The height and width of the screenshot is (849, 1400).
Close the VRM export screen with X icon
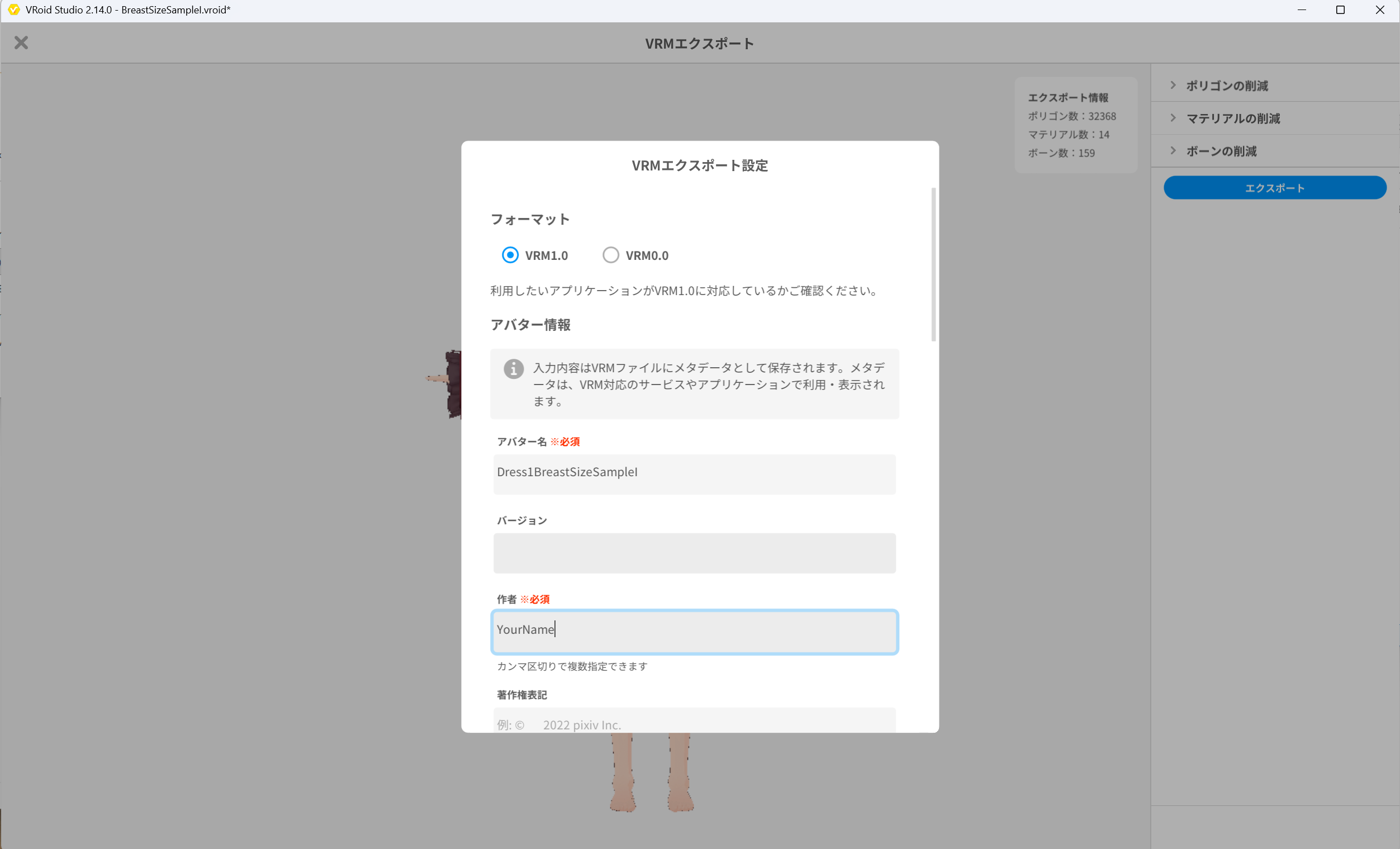(21, 42)
